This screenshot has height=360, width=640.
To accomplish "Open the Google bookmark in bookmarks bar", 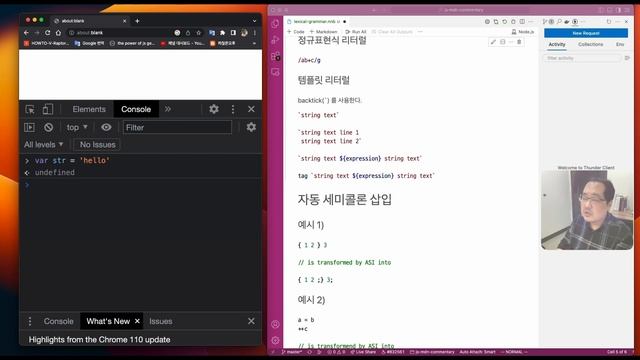I will tap(89, 43).
